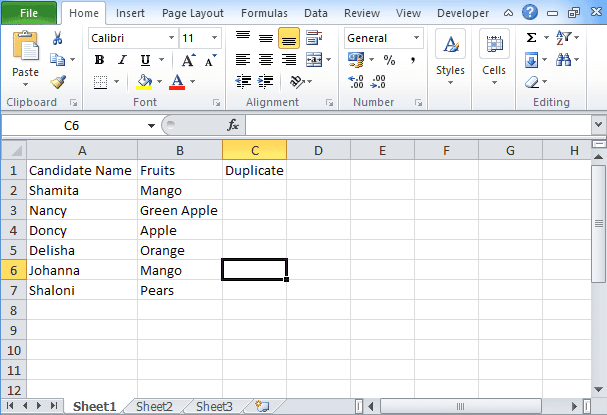Click the Middle Align icon

point(266,38)
